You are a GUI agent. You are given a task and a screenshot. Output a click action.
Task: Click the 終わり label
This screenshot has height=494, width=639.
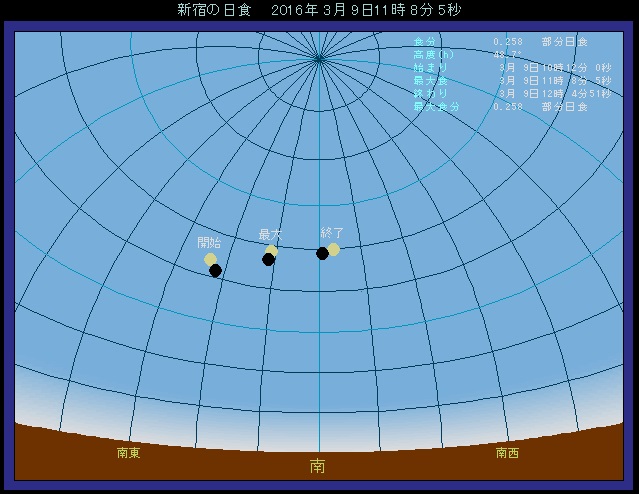(x=430, y=94)
